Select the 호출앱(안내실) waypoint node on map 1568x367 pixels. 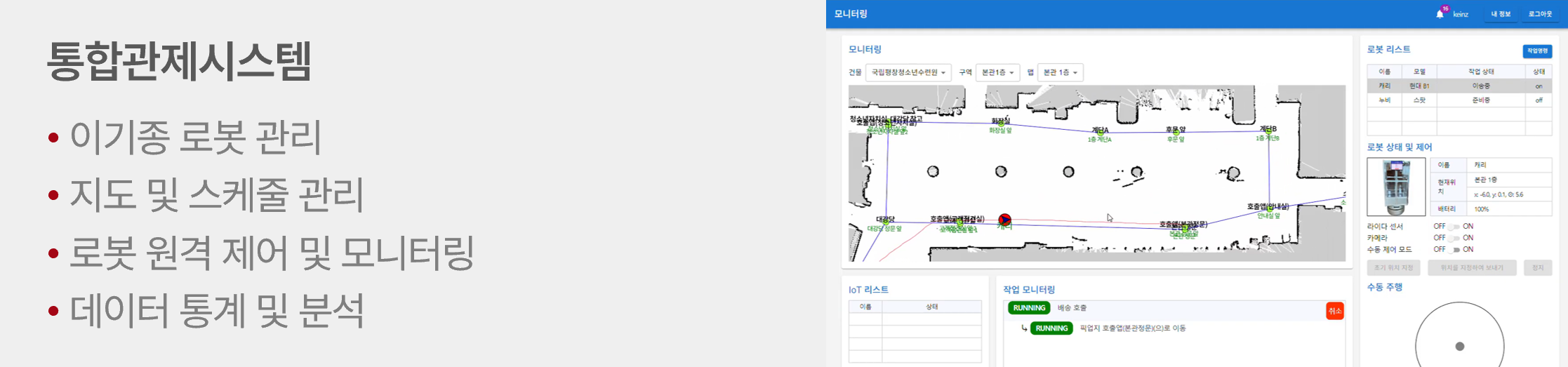point(1268,208)
